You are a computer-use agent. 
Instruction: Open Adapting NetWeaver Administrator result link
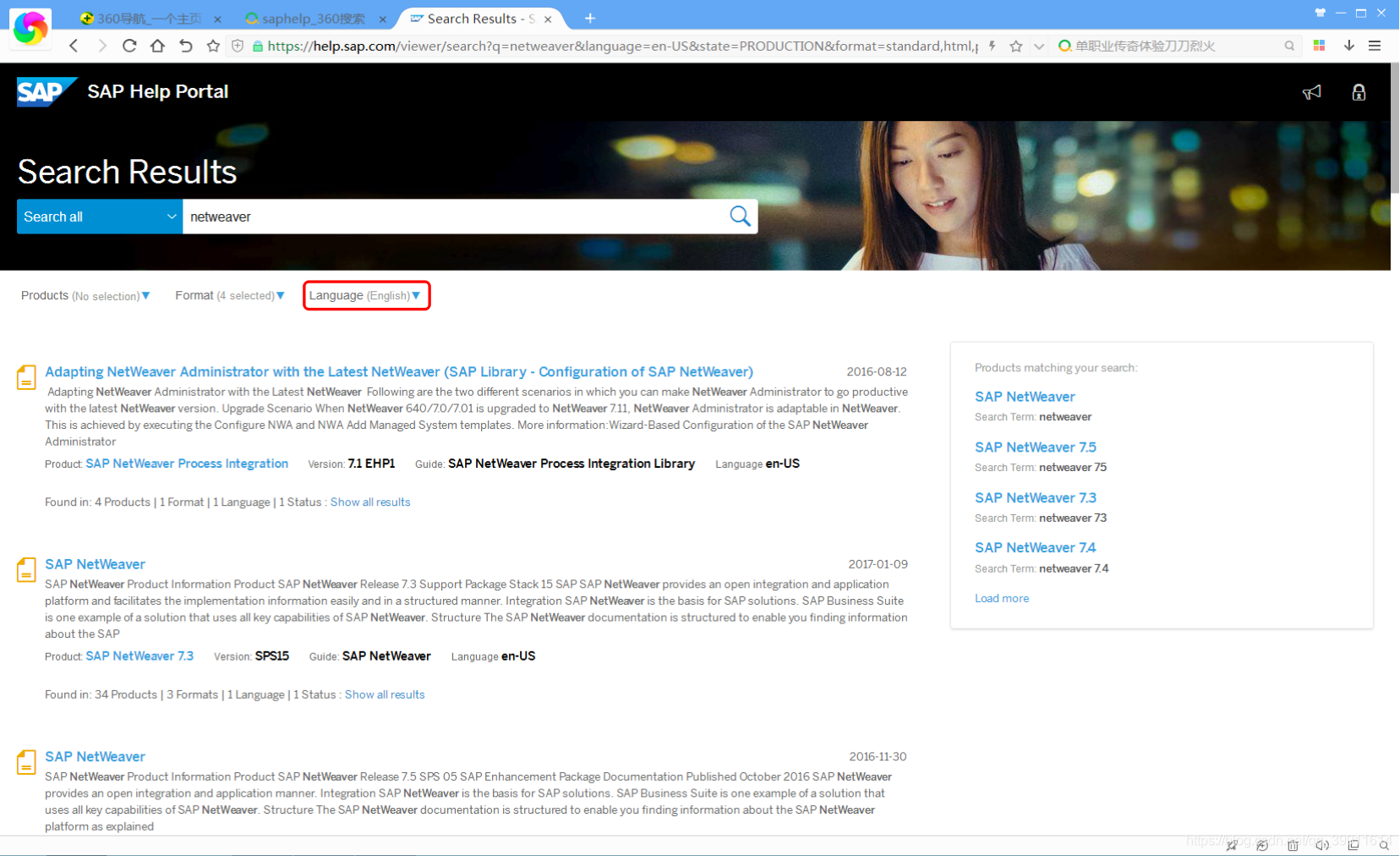coord(399,371)
